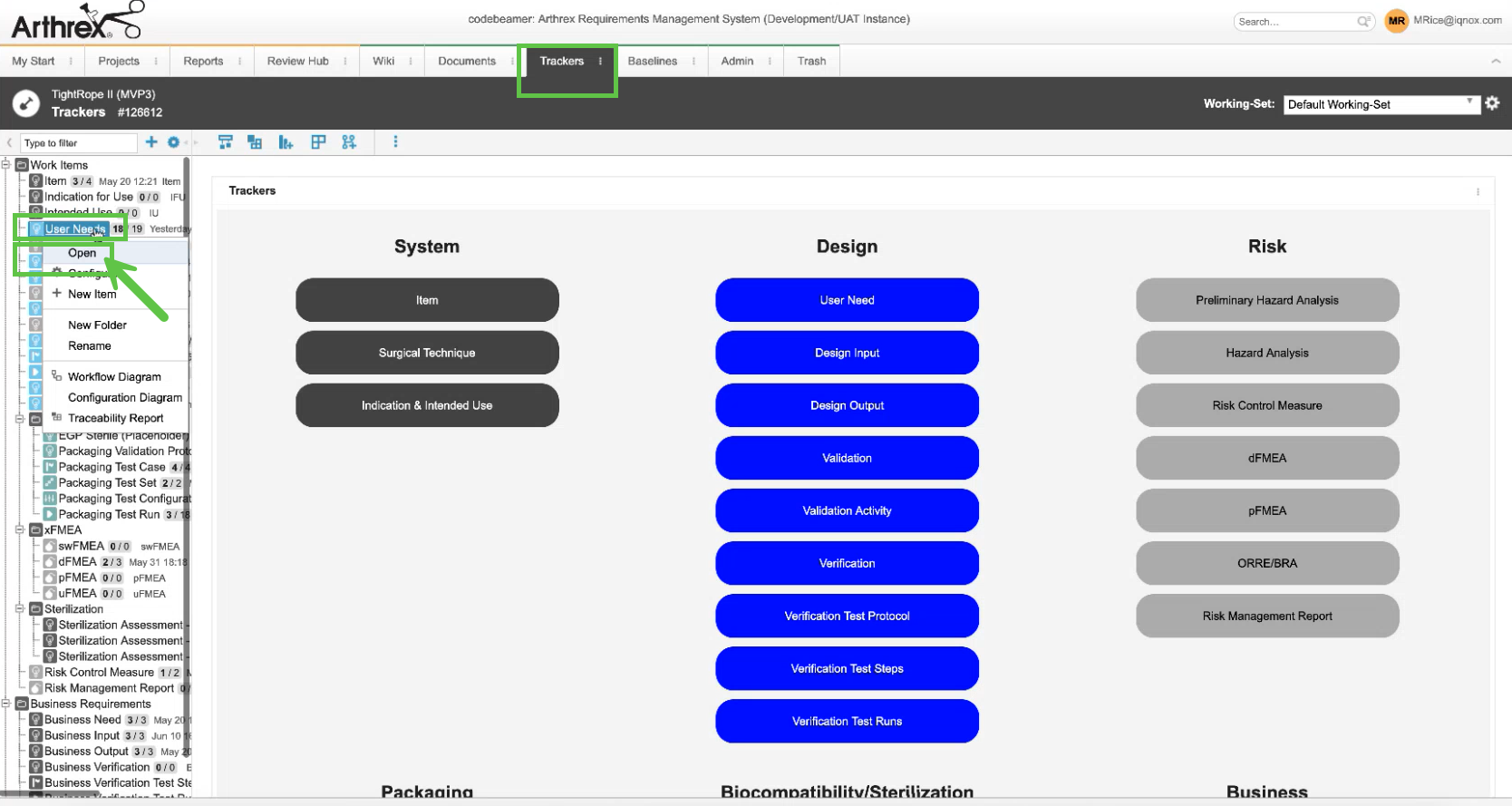1512x806 pixels.
Task: Click the Working-Set settings gear icon
Action: click(1492, 104)
